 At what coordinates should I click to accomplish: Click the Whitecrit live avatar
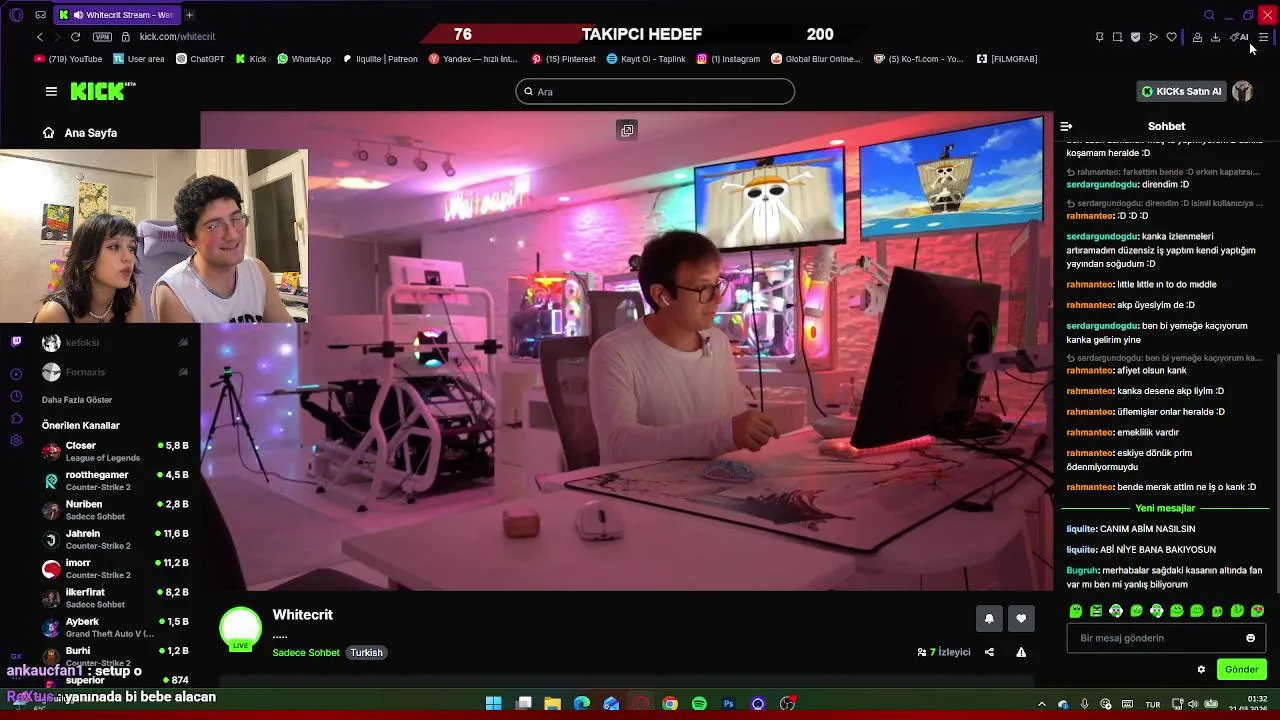240,629
